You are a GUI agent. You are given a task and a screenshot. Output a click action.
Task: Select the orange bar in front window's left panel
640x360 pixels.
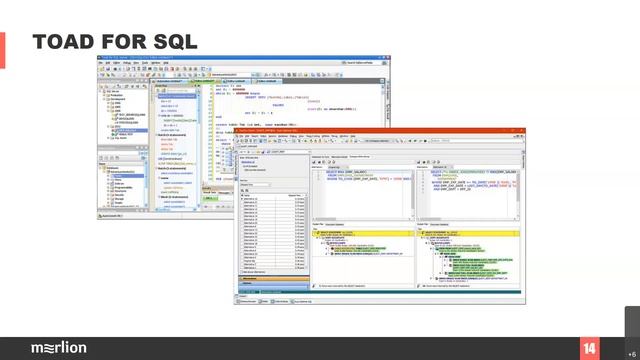click(274, 278)
